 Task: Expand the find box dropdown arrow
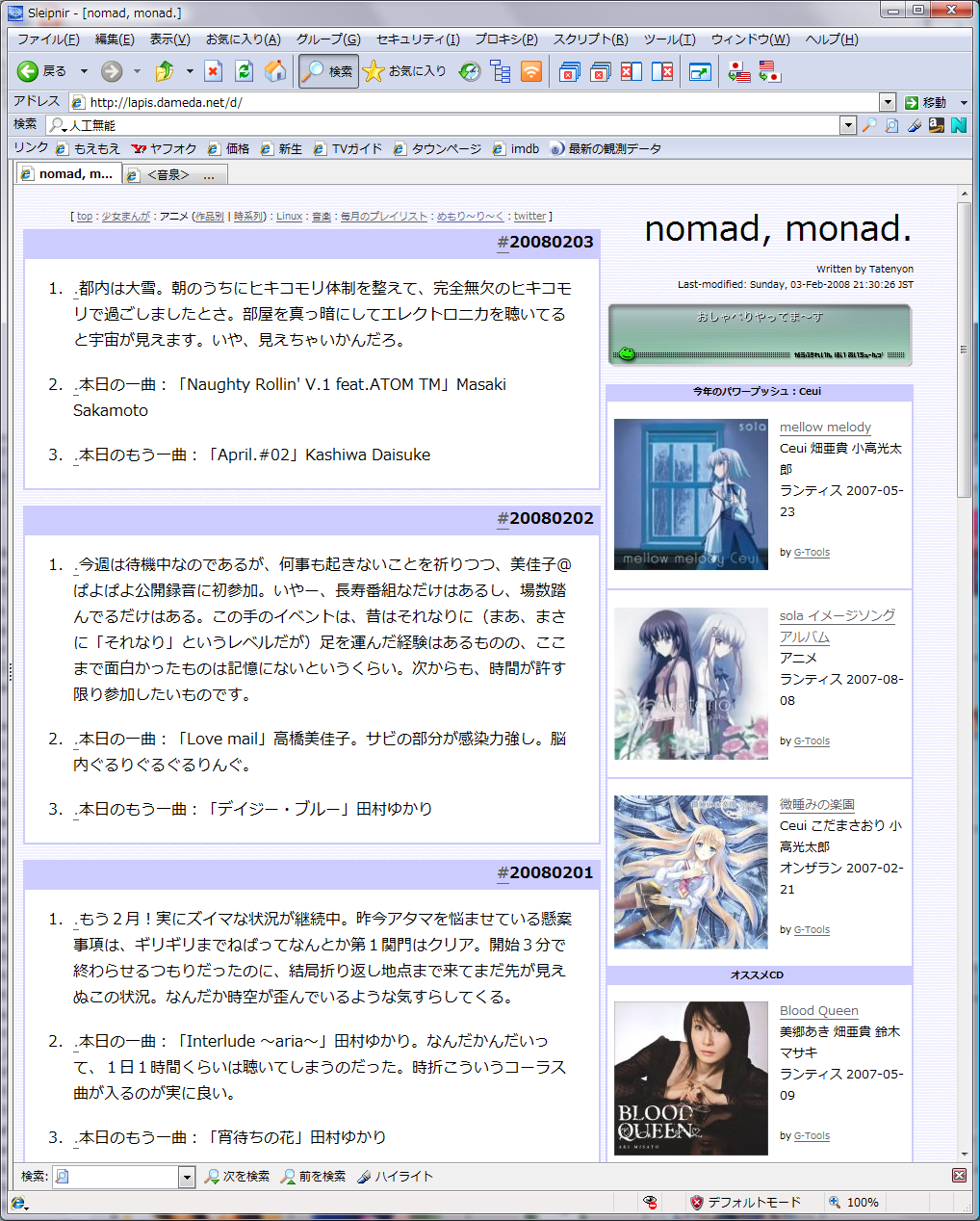pos(187,1177)
